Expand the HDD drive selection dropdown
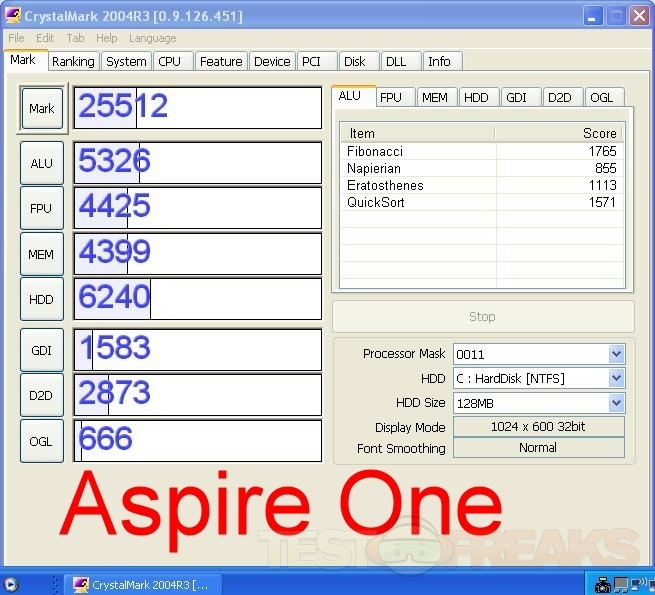The image size is (655, 595). pyautogui.click(x=616, y=379)
